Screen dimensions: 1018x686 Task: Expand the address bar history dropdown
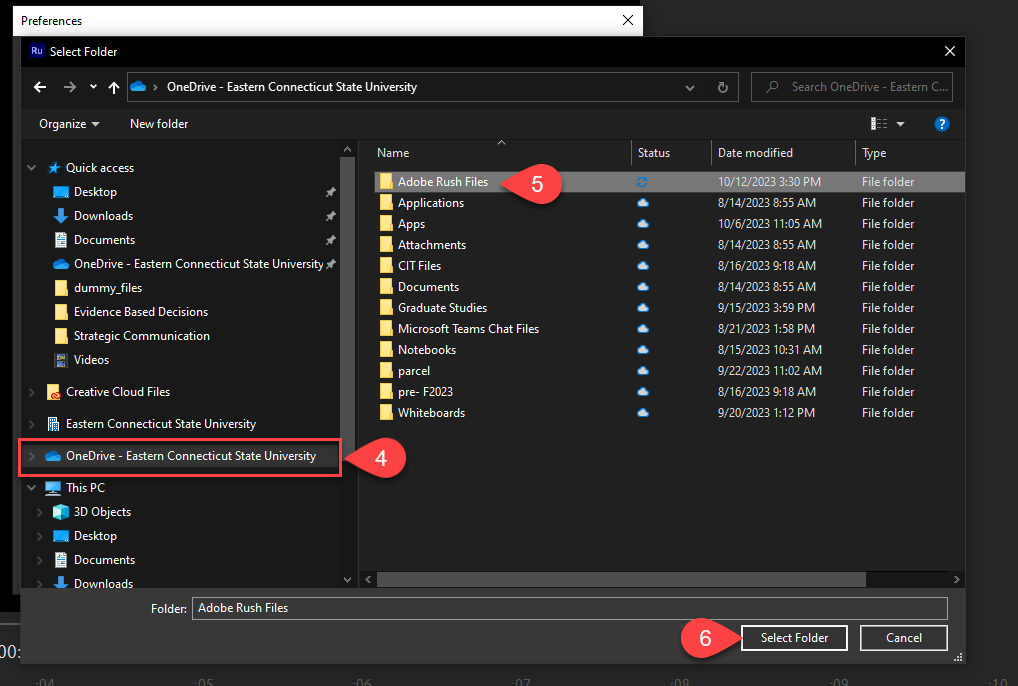689,88
